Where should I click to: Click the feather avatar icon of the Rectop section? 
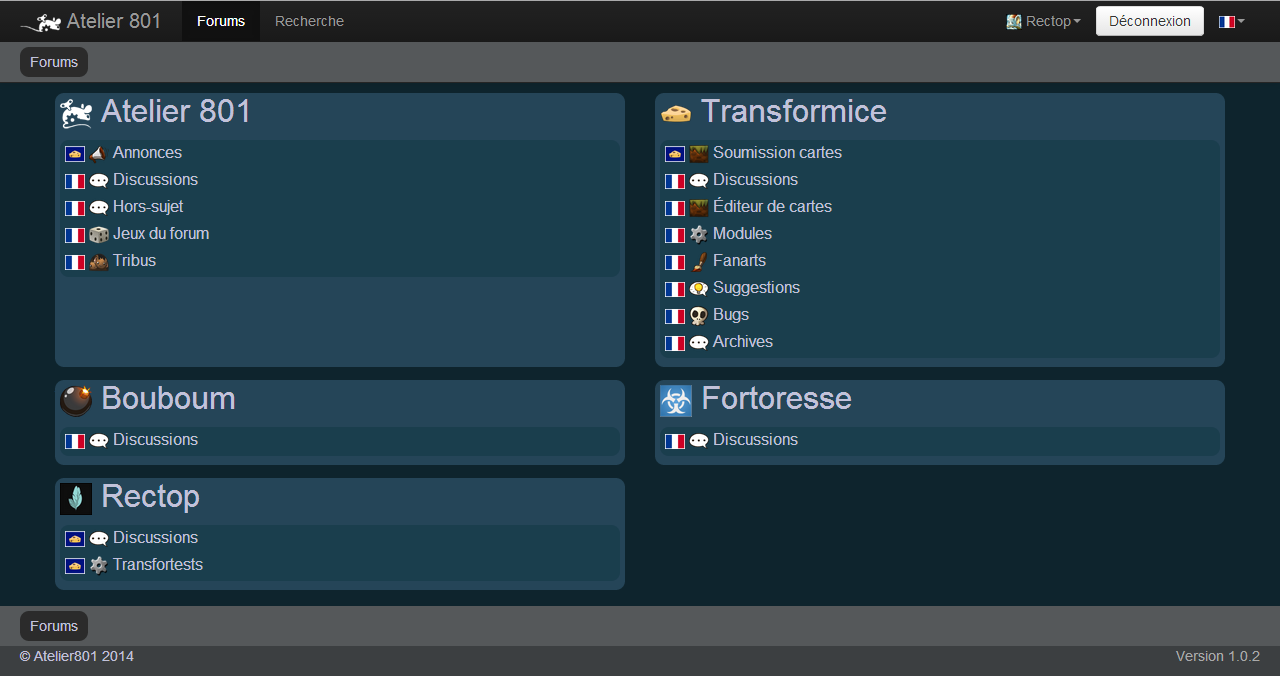click(76, 498)
